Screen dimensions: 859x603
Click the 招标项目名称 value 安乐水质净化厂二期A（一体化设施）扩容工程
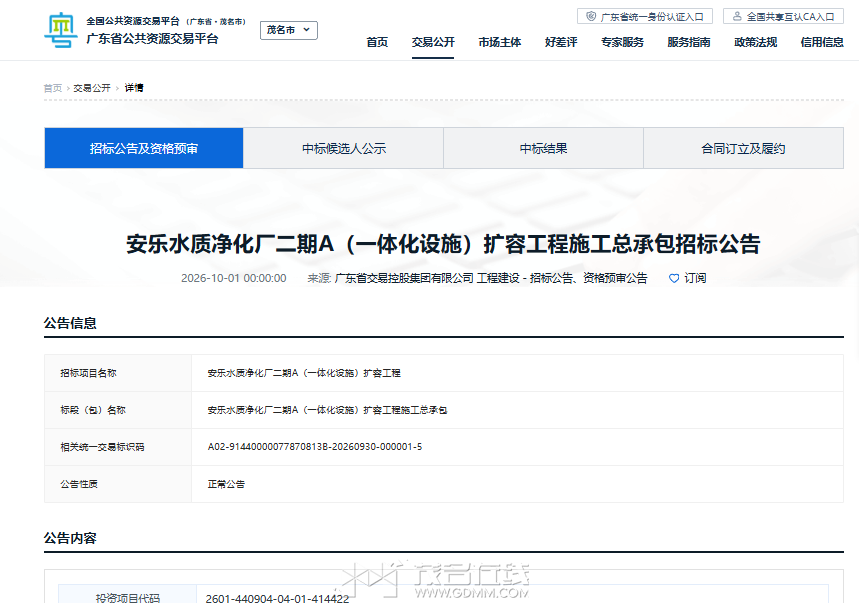click(x=304, y=373)
